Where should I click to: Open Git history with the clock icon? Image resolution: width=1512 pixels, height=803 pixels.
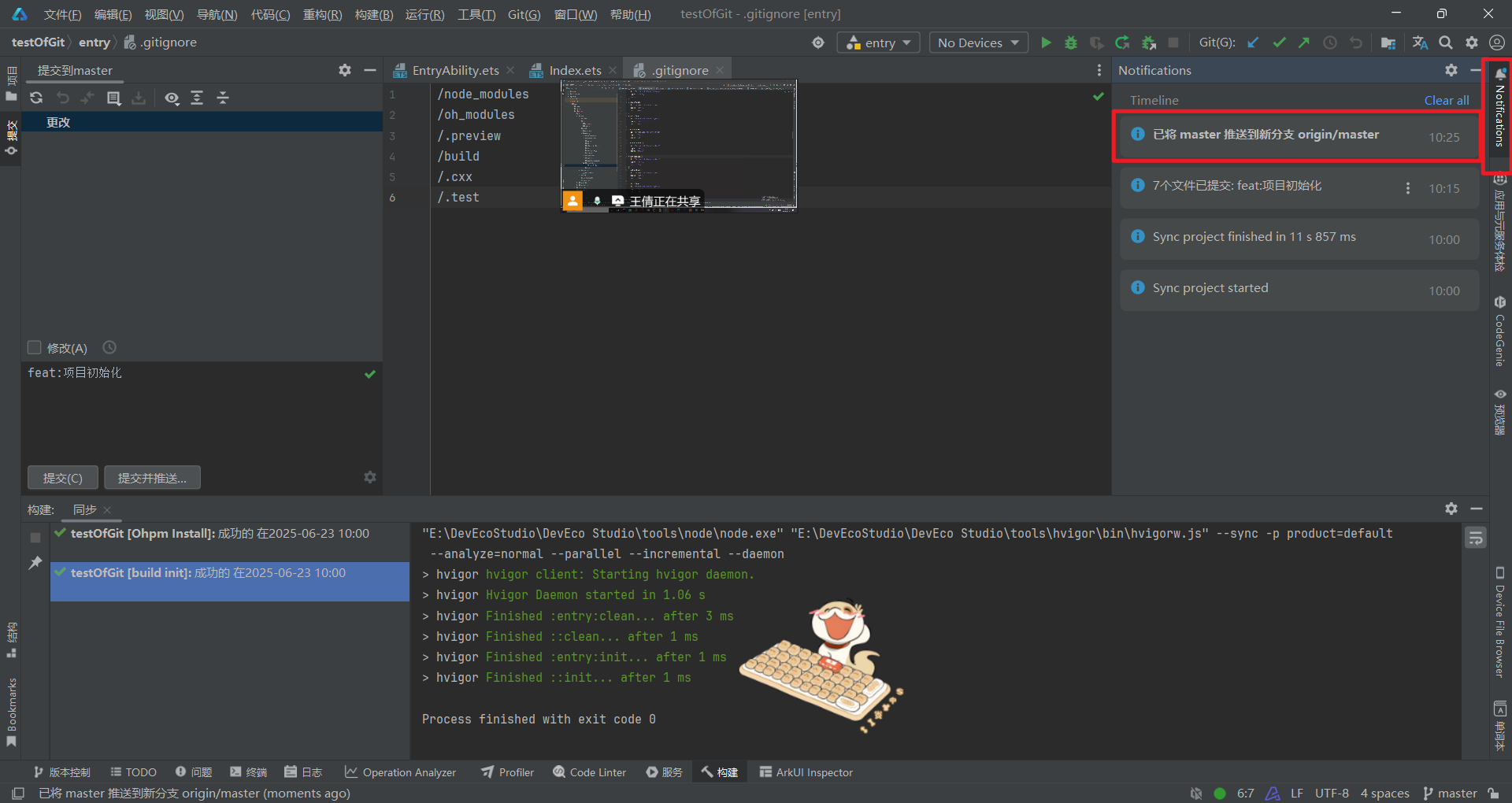(x=1330, y=43)
